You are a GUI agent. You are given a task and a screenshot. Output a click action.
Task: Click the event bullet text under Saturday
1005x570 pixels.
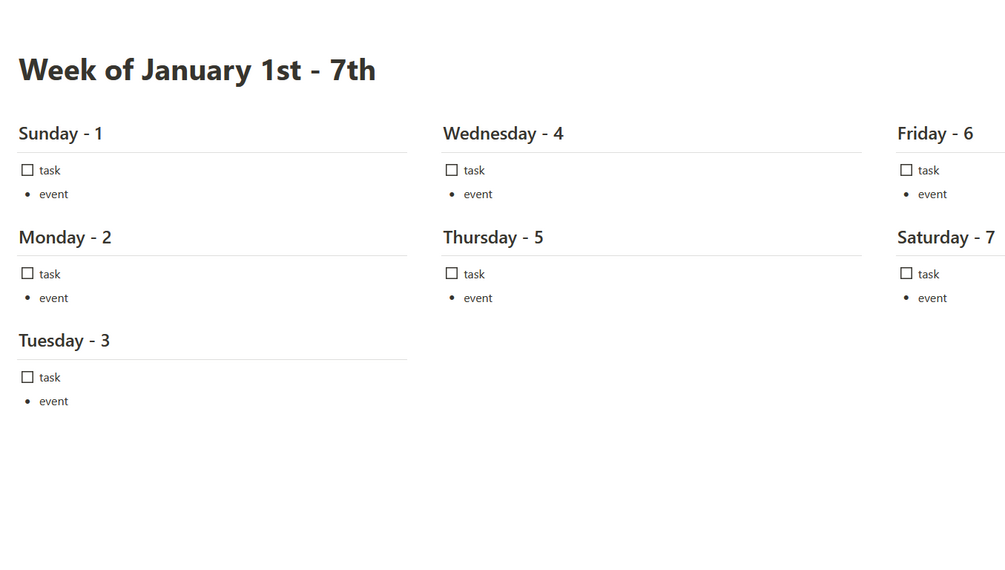click(932, 298)
